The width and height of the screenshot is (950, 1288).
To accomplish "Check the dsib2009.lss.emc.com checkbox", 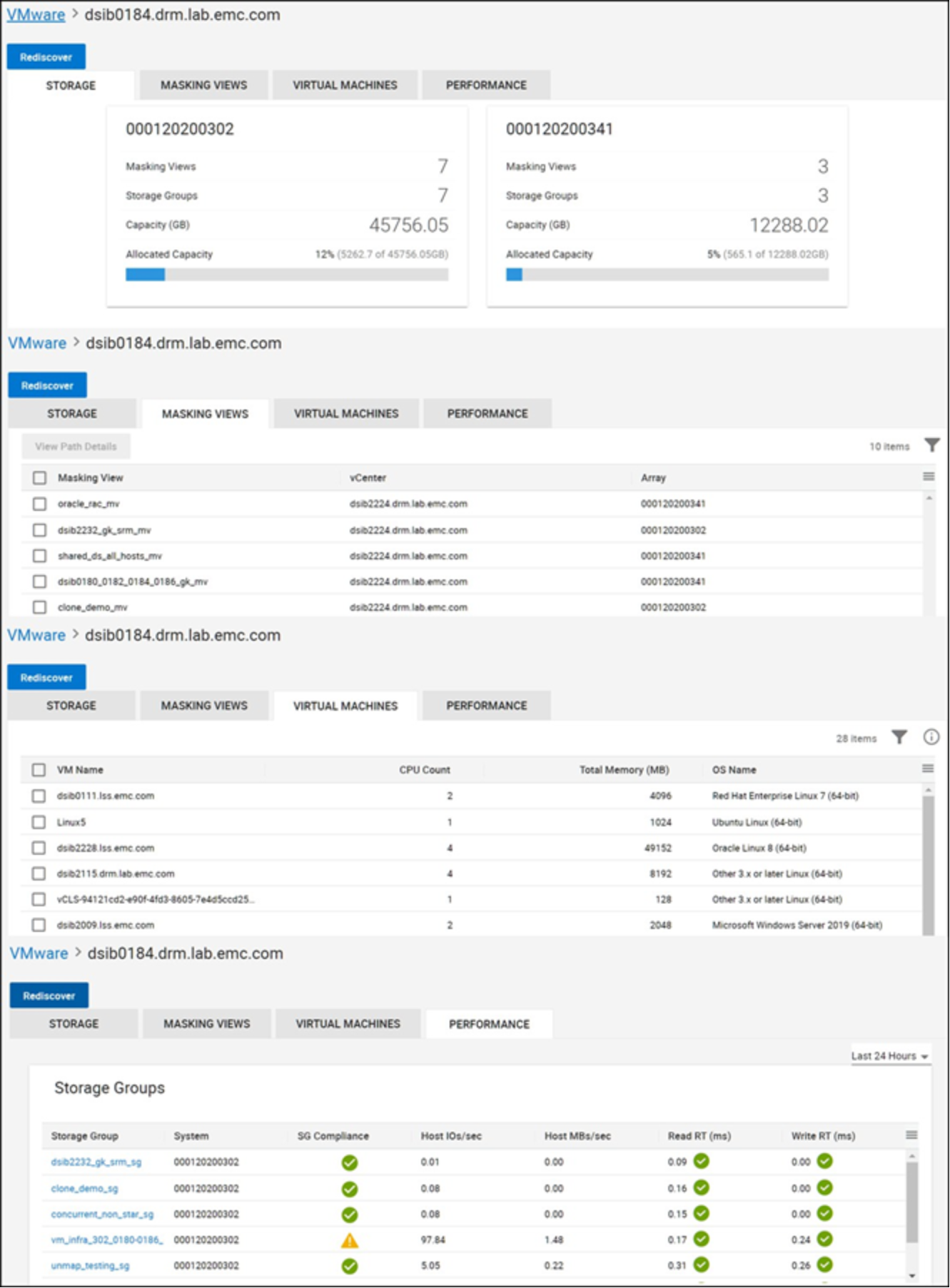I will click(x=39, y=925).
